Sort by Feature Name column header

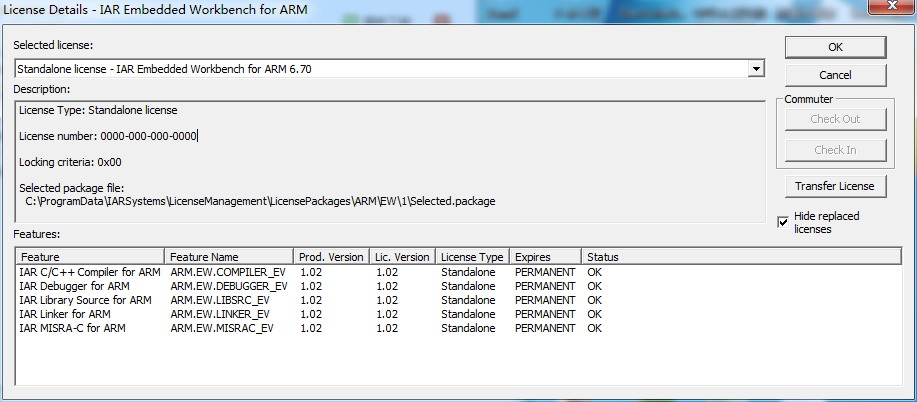pyautogui.click(x=229, y=257)
